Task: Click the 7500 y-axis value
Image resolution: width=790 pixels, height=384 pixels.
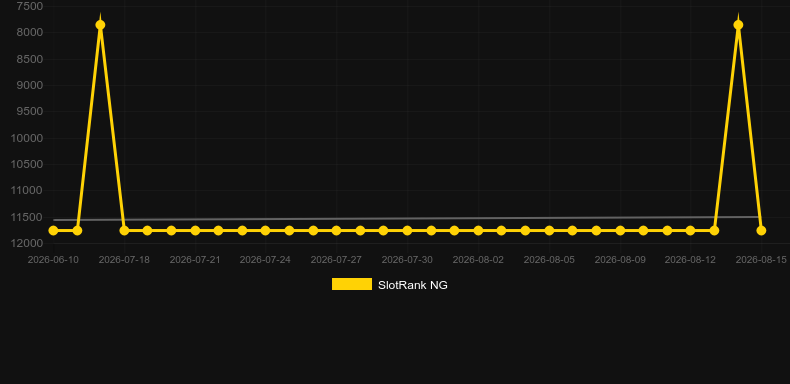Action: click(x=30, y=6)
